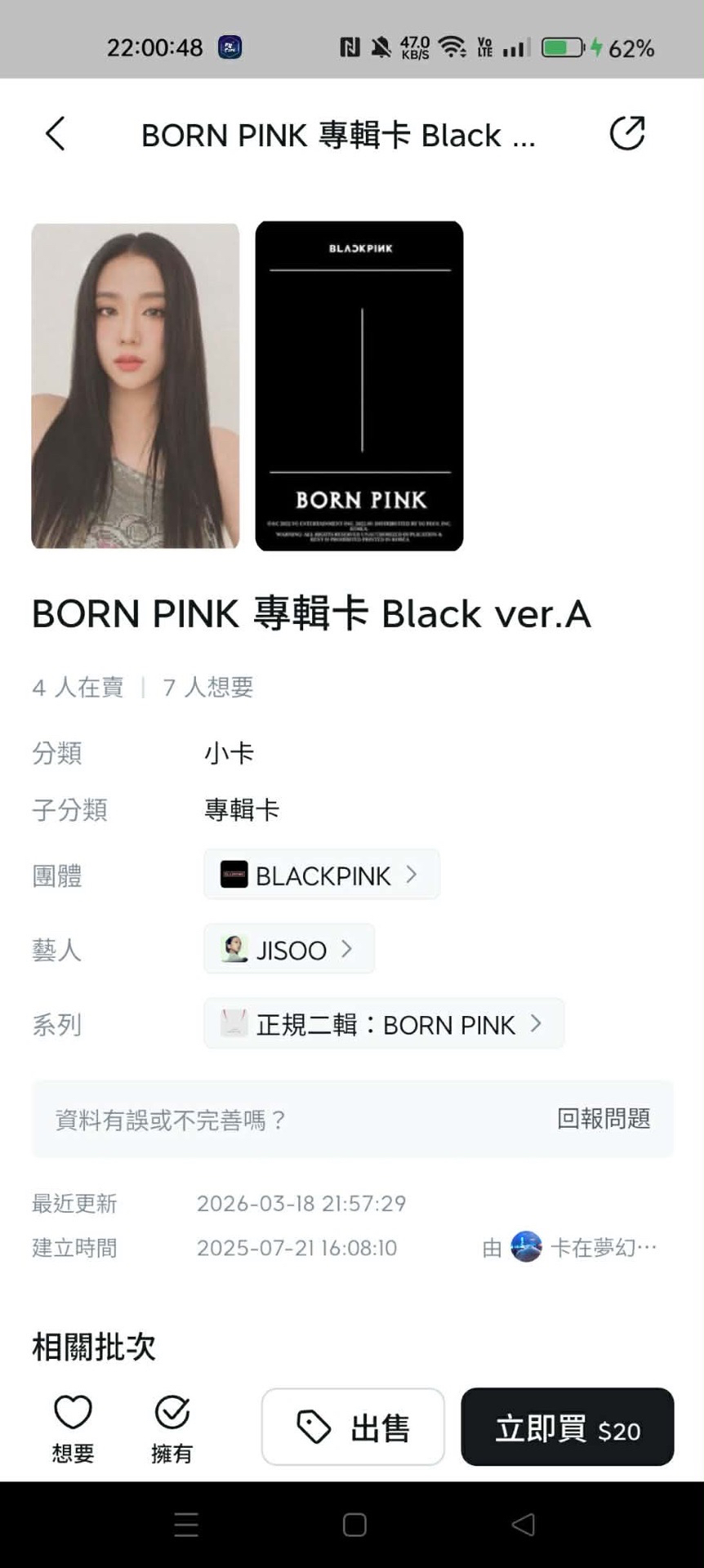This screenshot has width=704, height=1568.
Task: Tap the Android recent apps menu icon
Action: (x=186, y=1525)
